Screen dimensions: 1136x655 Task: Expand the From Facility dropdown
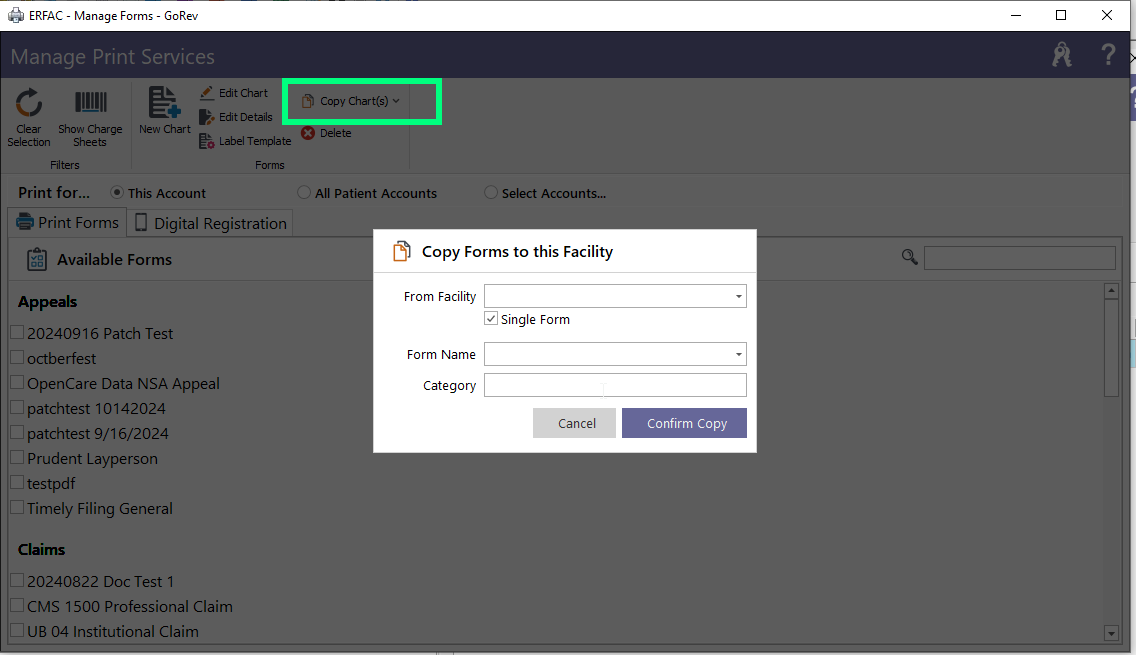click(738, 296)
